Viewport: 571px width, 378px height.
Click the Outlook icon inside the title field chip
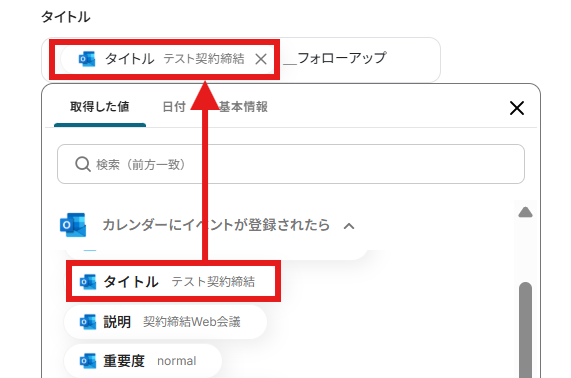(87, 59)
